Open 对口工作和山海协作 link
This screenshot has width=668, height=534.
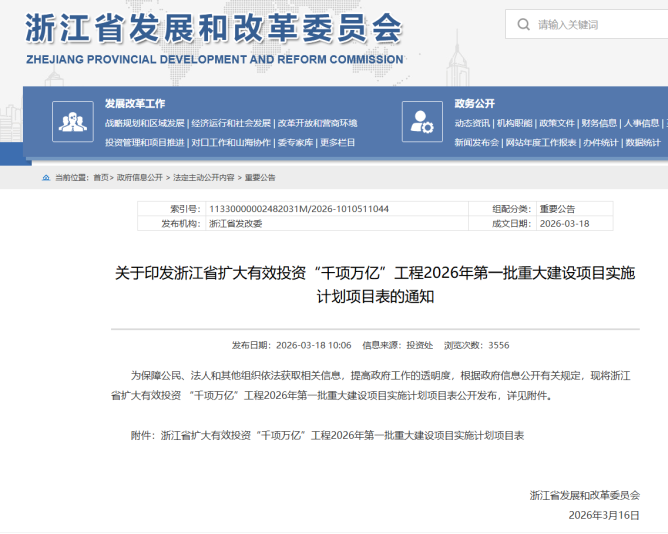(x=231, y=143)
